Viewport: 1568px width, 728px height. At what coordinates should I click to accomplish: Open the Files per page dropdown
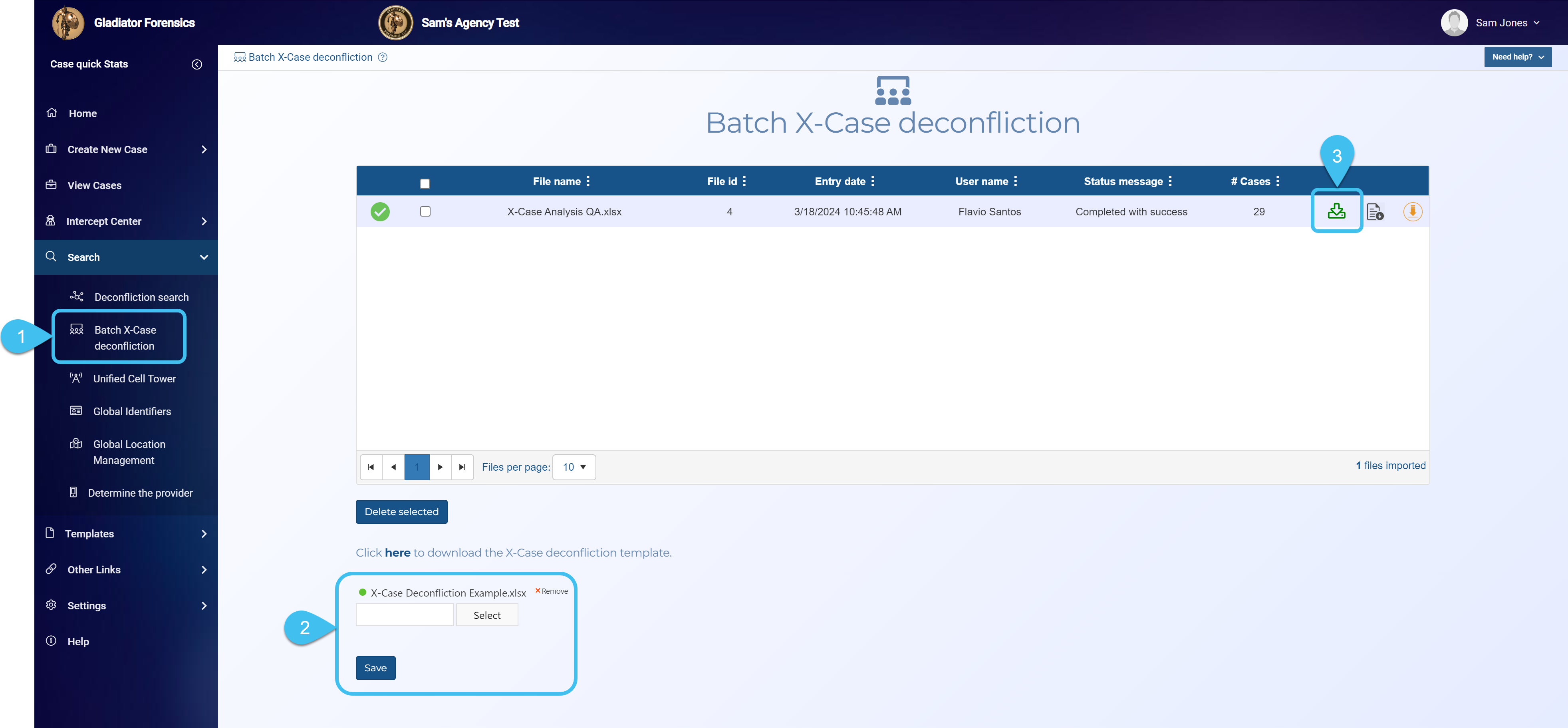pyautogui.click(x=574, y=467)
